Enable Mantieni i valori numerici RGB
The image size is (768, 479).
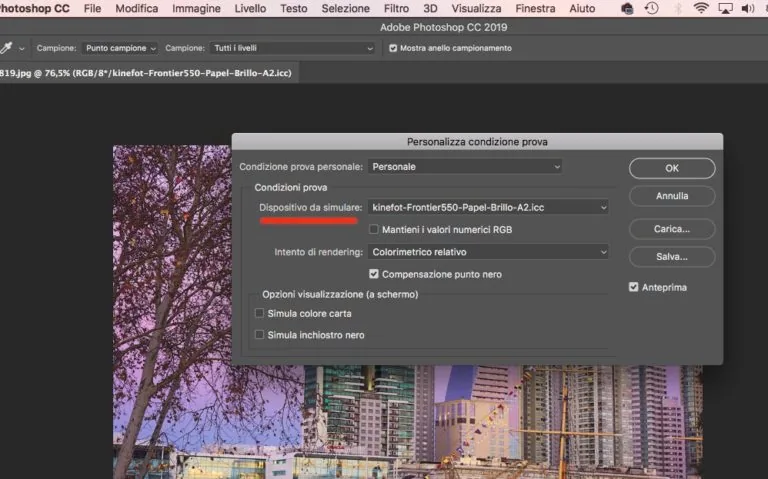pos(374,229)
